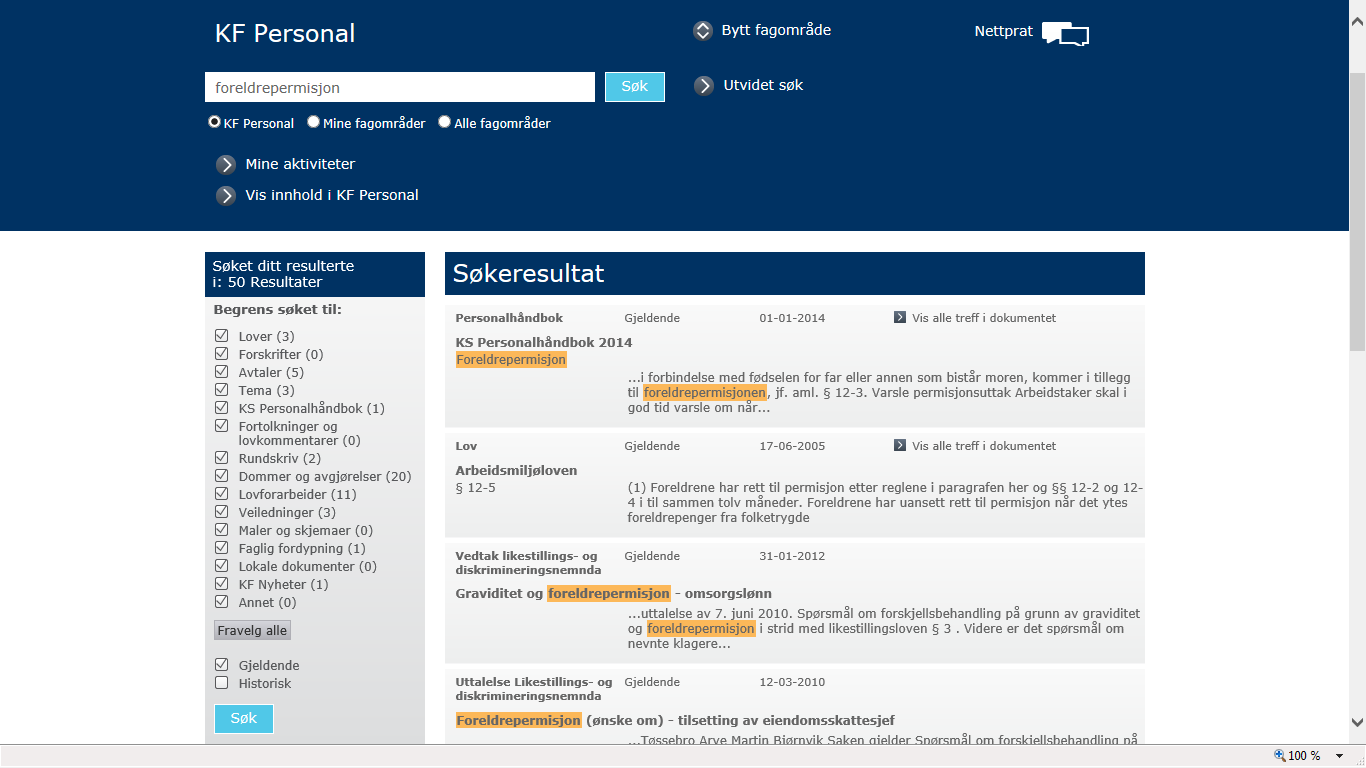
Task: Click the 50 Resultater summary text
Action: point(275,282)
